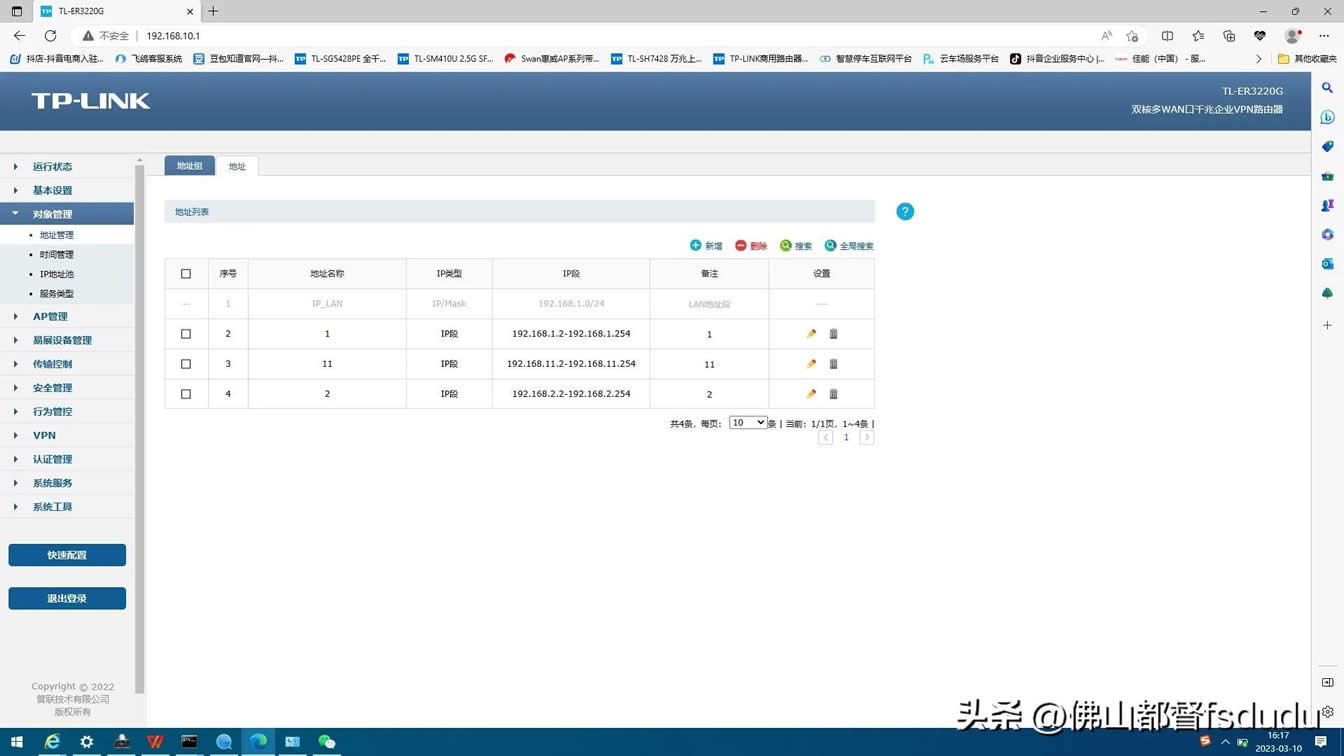Delete the 192.168.11.2 entry with trash icon

(833, 364)
